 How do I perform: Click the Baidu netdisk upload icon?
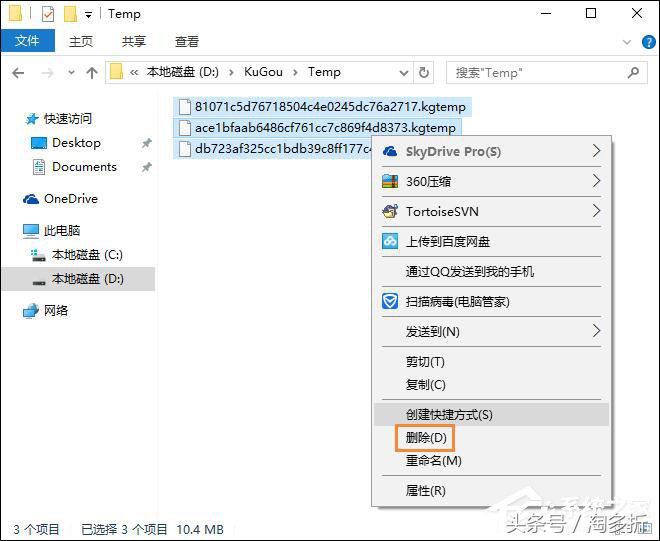coord(390,241)
